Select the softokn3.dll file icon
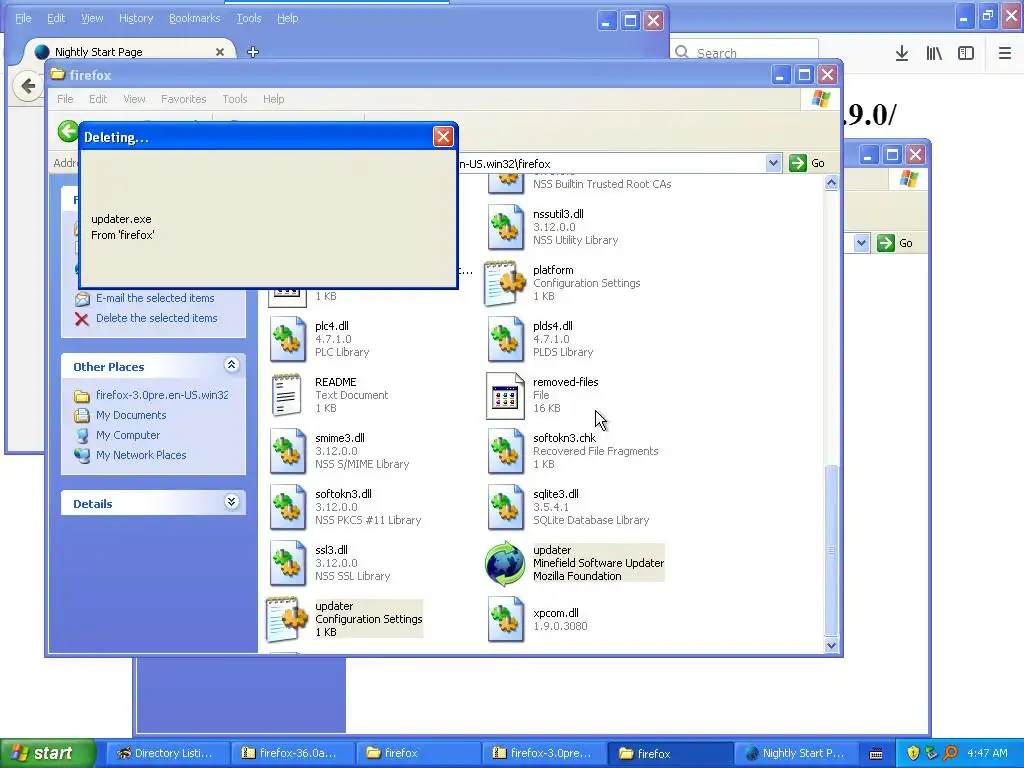The height and width of the screenshot is (768, 1024). [x=287, y=507]
